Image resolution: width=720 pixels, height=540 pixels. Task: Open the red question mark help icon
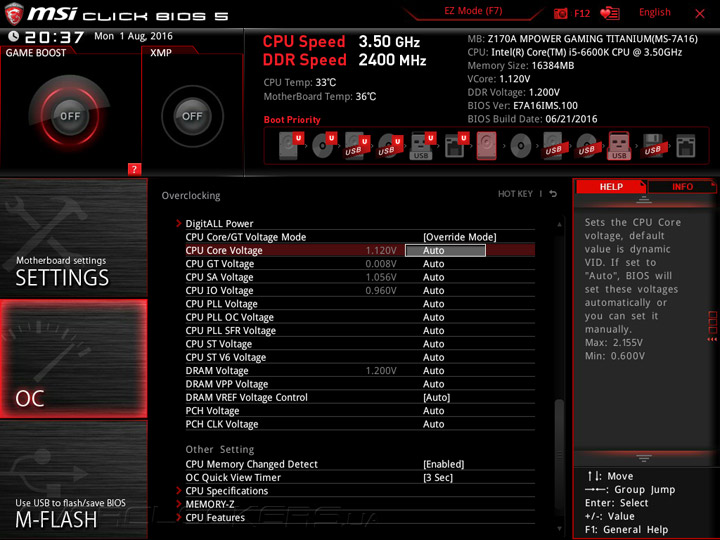point(134,169)
